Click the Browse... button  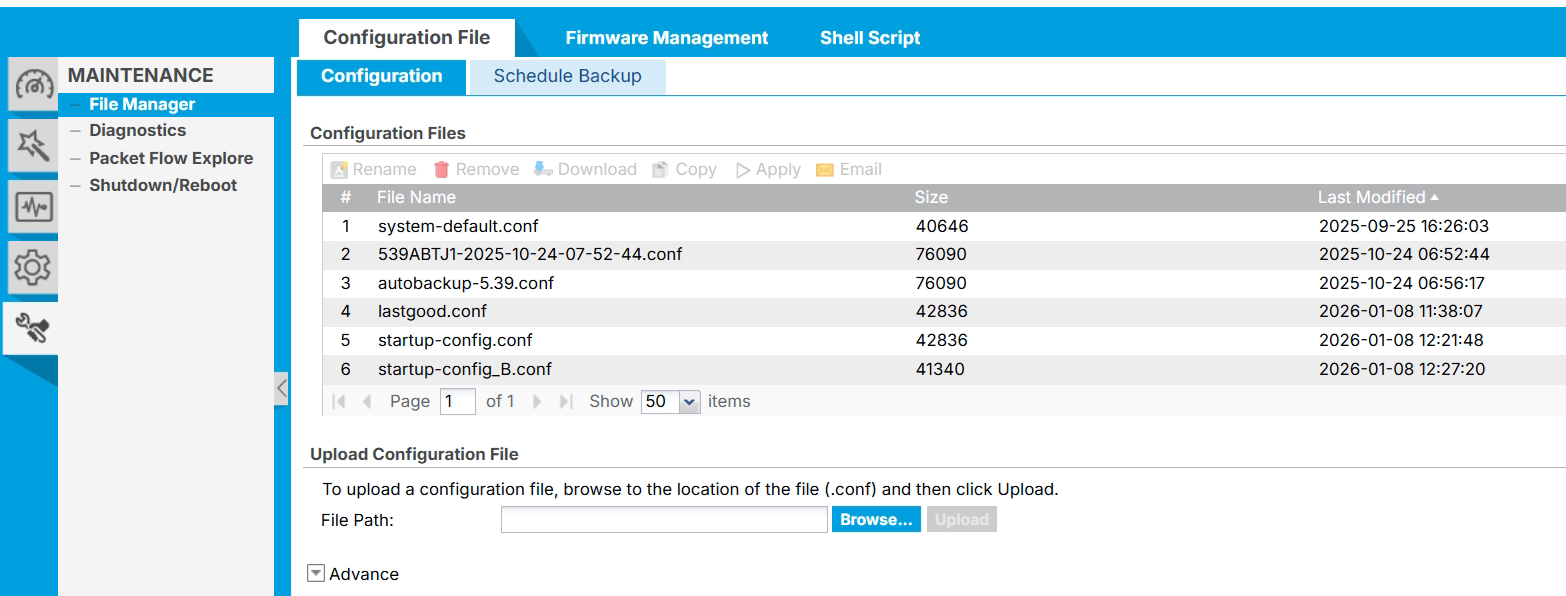tap(876, 520)
